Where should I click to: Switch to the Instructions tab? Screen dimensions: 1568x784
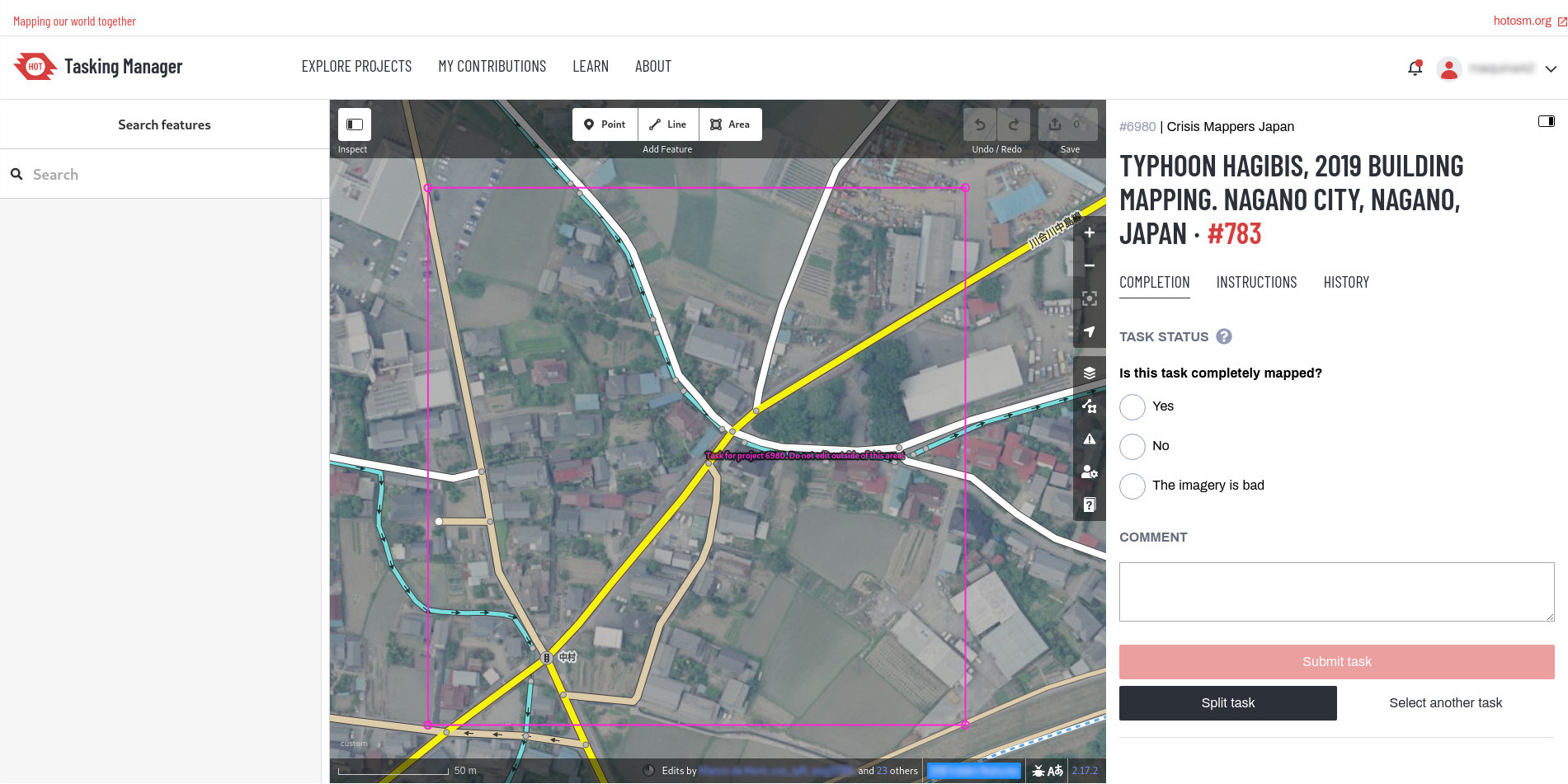(x=1256, y=282)
